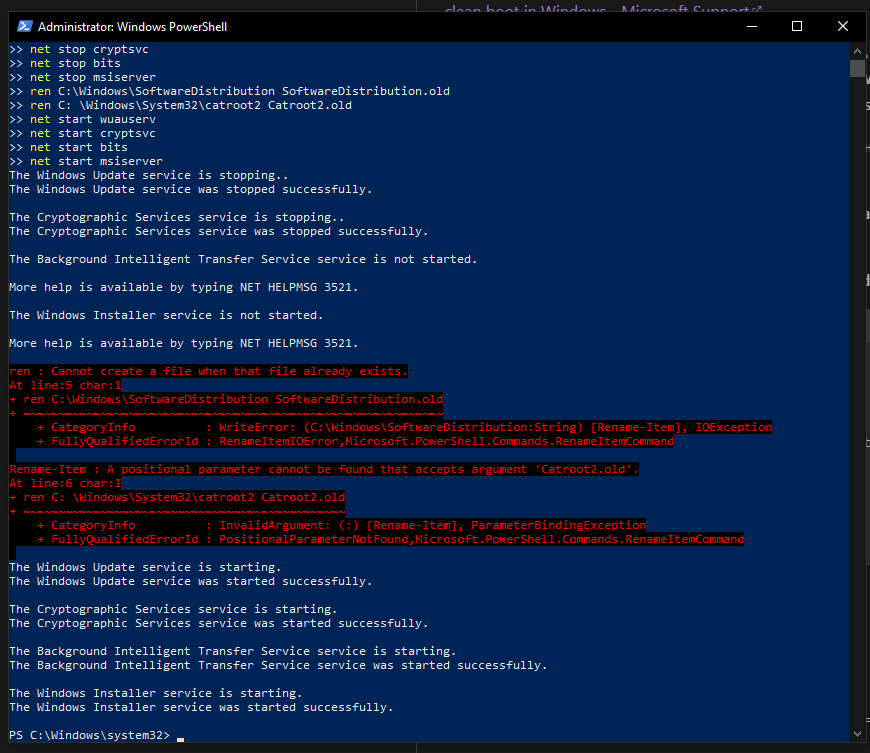The image size is (870, 753).
Task: Click the vertical scrollbar thumb
Action: pyautogui.click(x=857, y=69)
